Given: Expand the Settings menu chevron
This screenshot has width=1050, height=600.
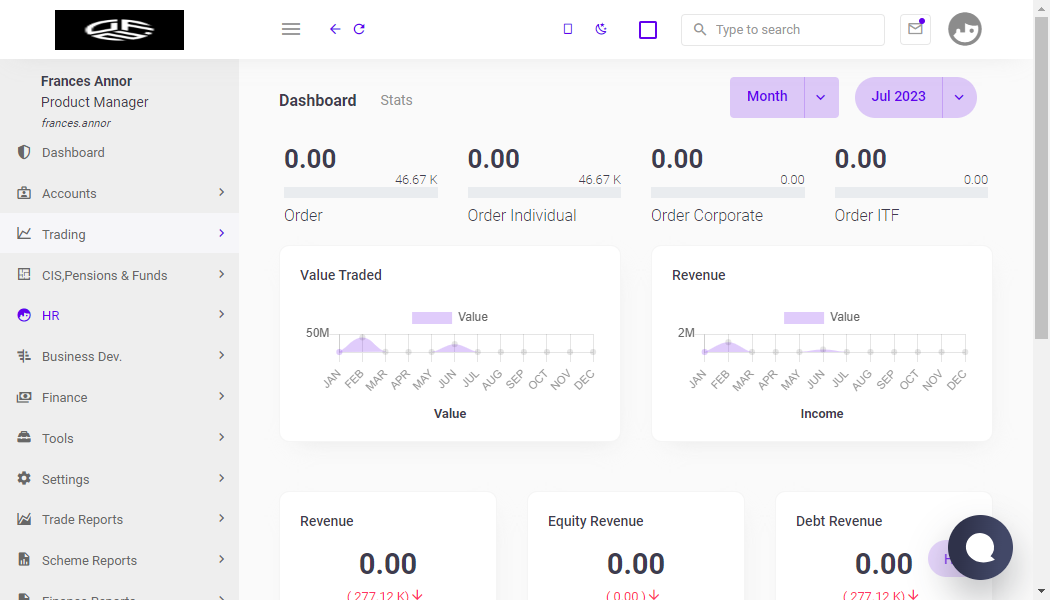Looking at the screenshot, I should click(x=222, y=478).
